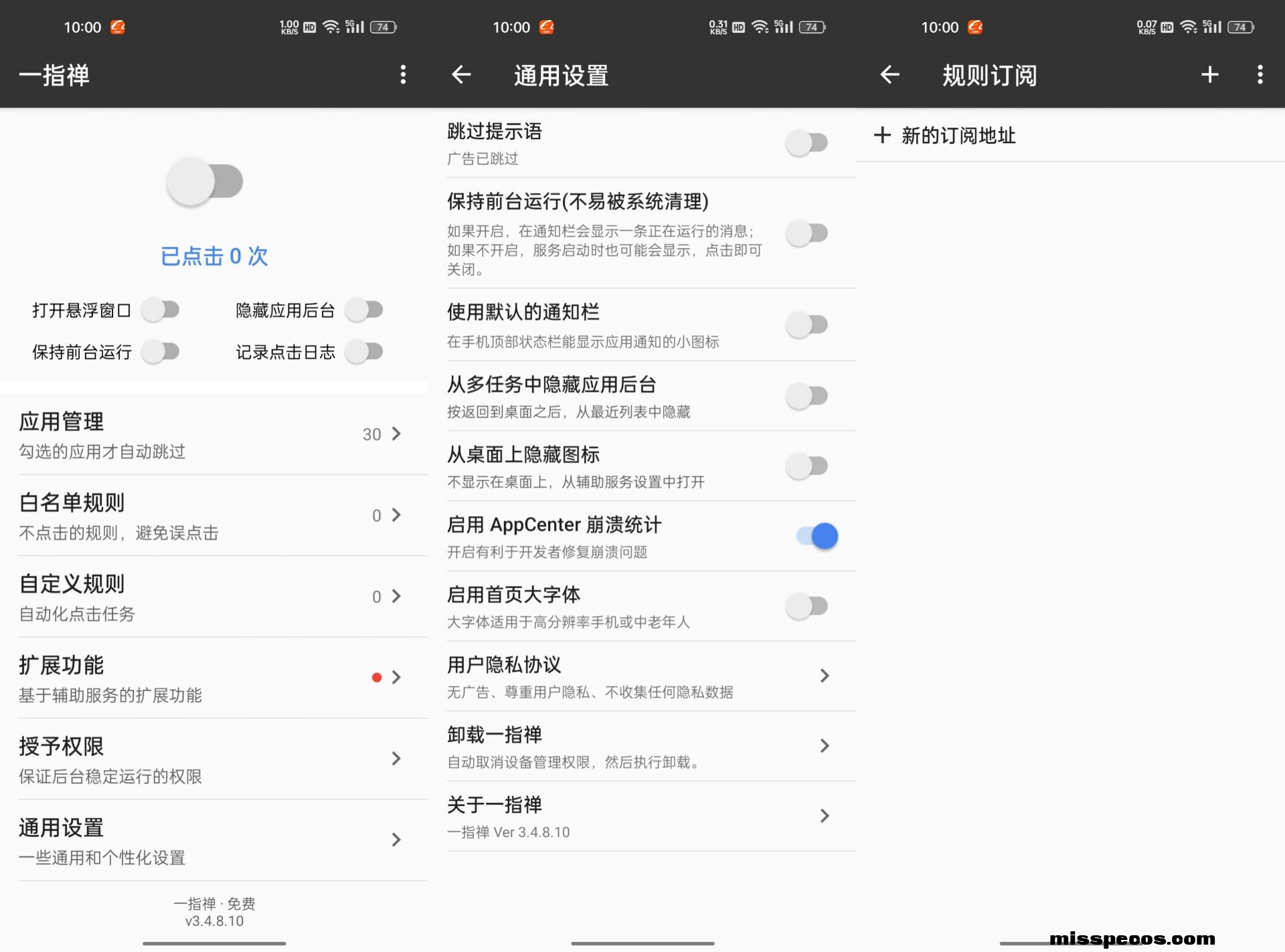
Task: Open 应用管理 menu entry
Action: (214, 435)
